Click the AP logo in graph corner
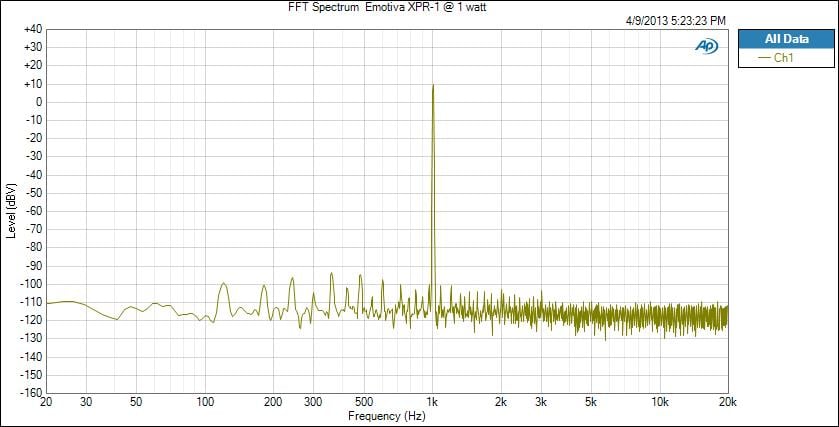Image resolution: width=839 pixels, height=427 pixels. pyautogui.click(x=706, y=46)
